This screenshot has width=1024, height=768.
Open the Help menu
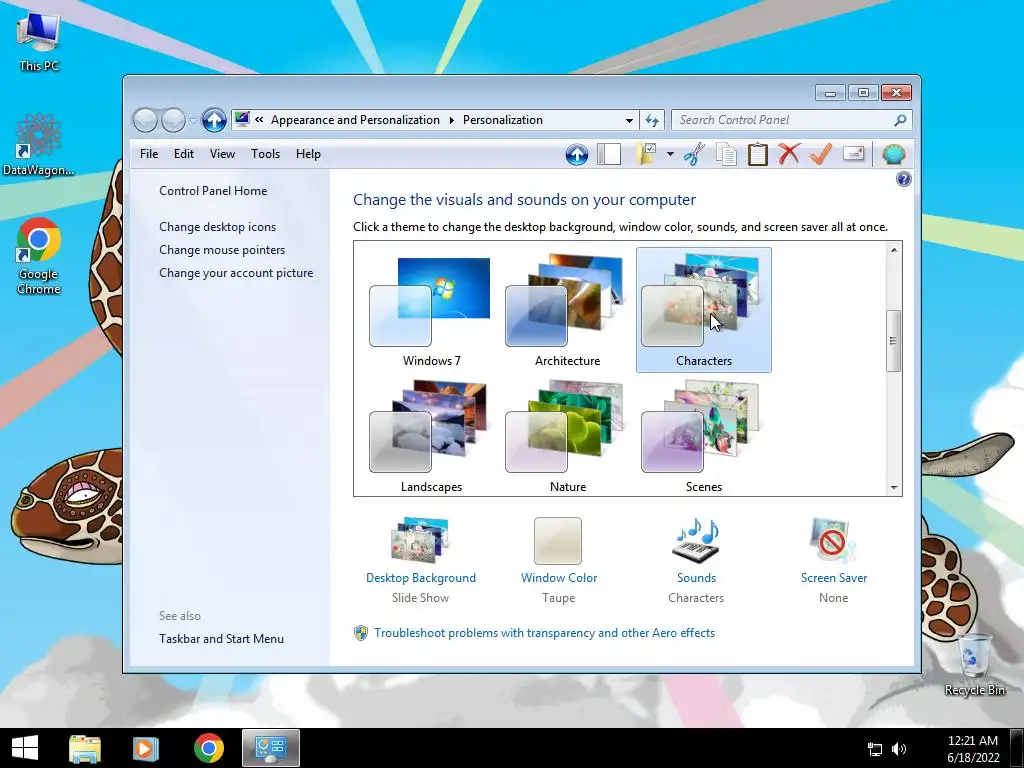tap(308, 154)
